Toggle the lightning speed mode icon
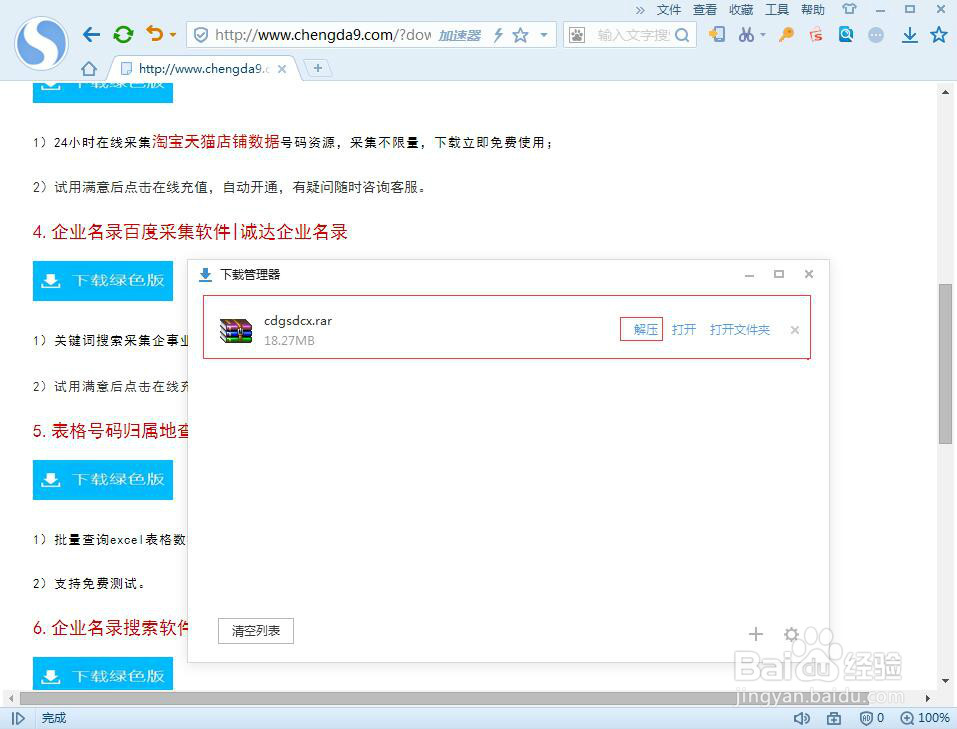 (499, 35)
